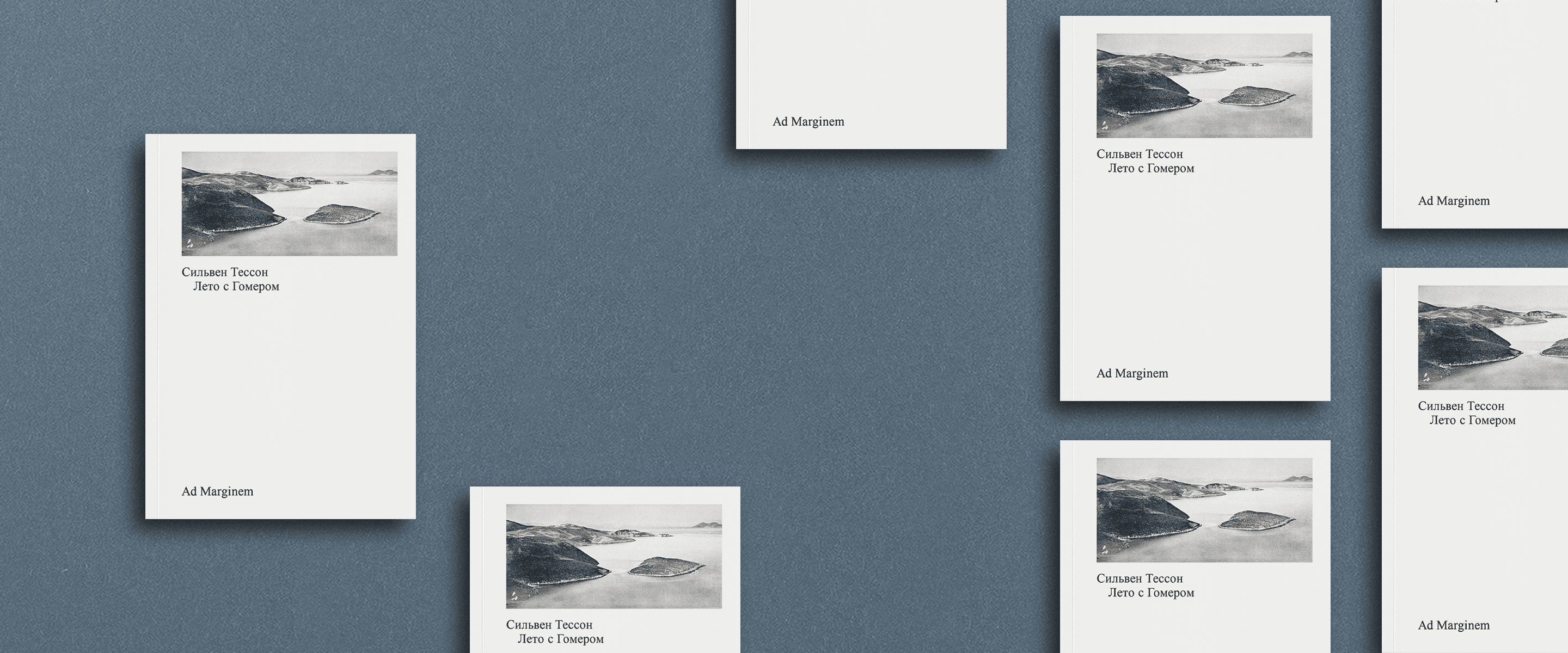Click the island photo on the upper-right full book
The image size is (1568, 653).
[x=1204, y=85]
